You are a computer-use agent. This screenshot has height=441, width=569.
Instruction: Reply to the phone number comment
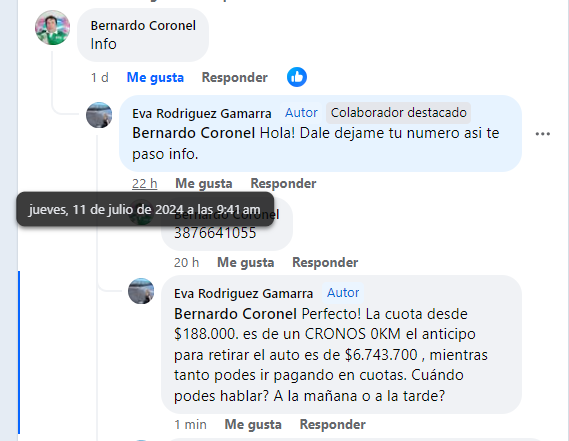coord(325,262)
